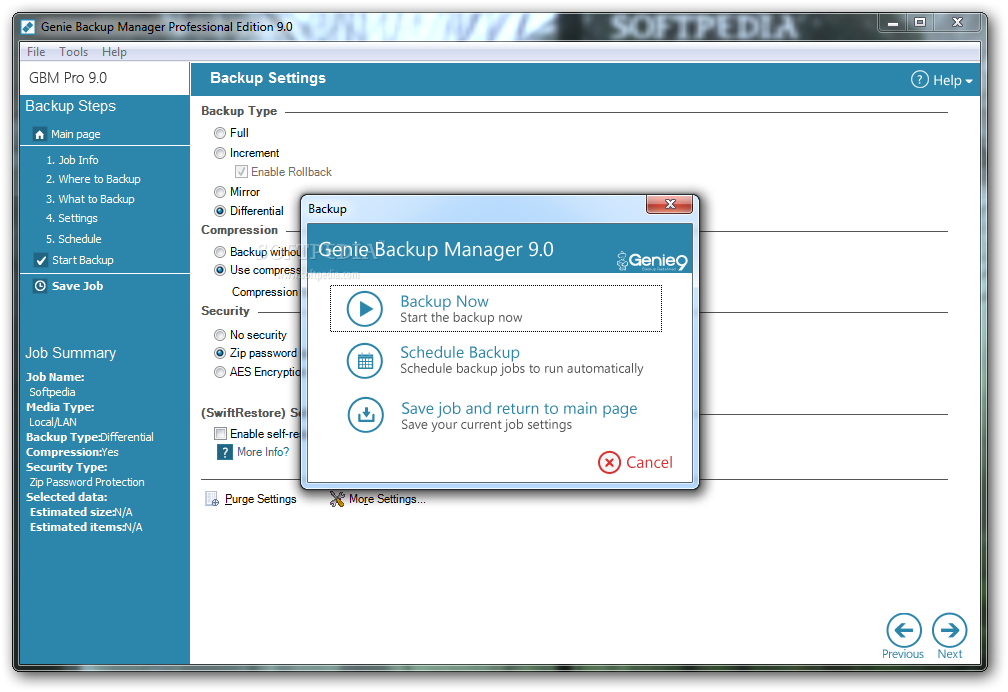Click the Backup Settings header title
This screenshot has width=1008, height=692.
point(268,78)
